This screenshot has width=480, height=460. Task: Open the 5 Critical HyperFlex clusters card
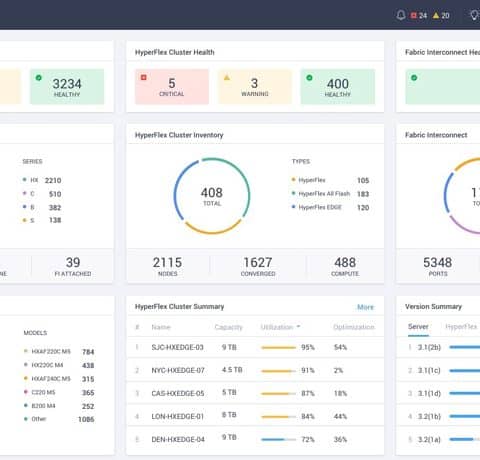[172, 87]
